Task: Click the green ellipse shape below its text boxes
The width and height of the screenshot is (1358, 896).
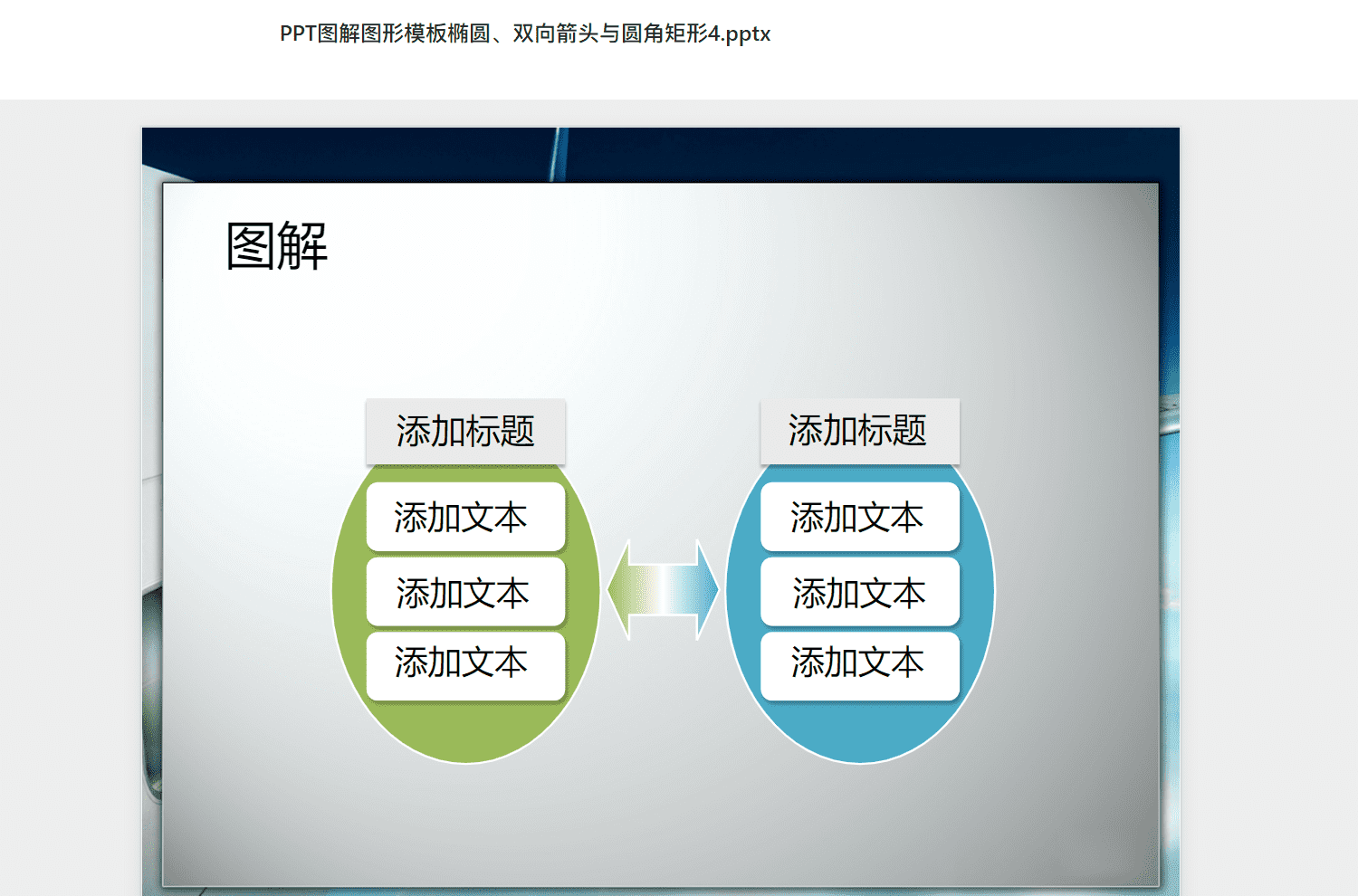Action: coord(465,731)
